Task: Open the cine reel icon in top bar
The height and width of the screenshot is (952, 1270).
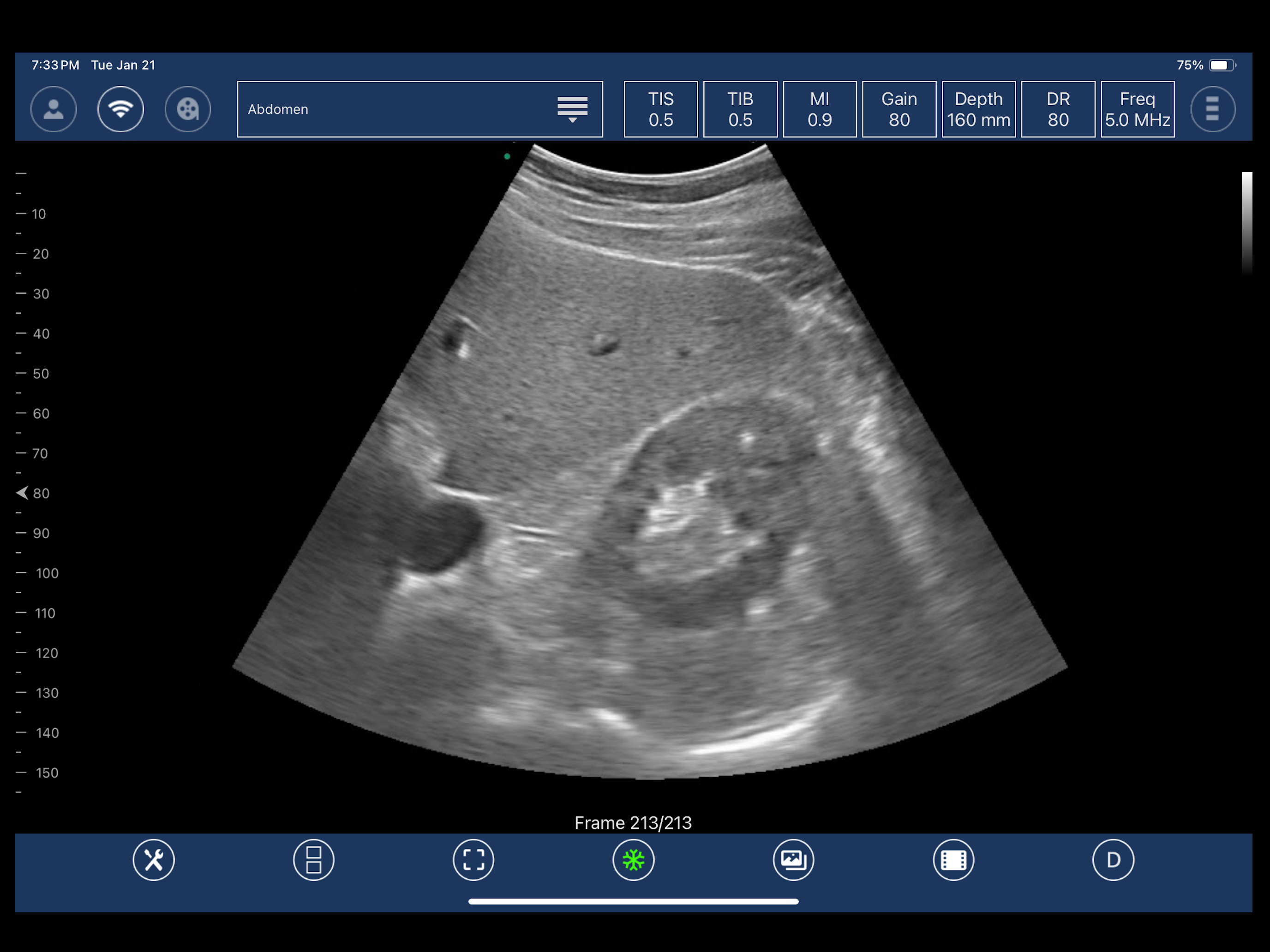Action: (188, 109)
